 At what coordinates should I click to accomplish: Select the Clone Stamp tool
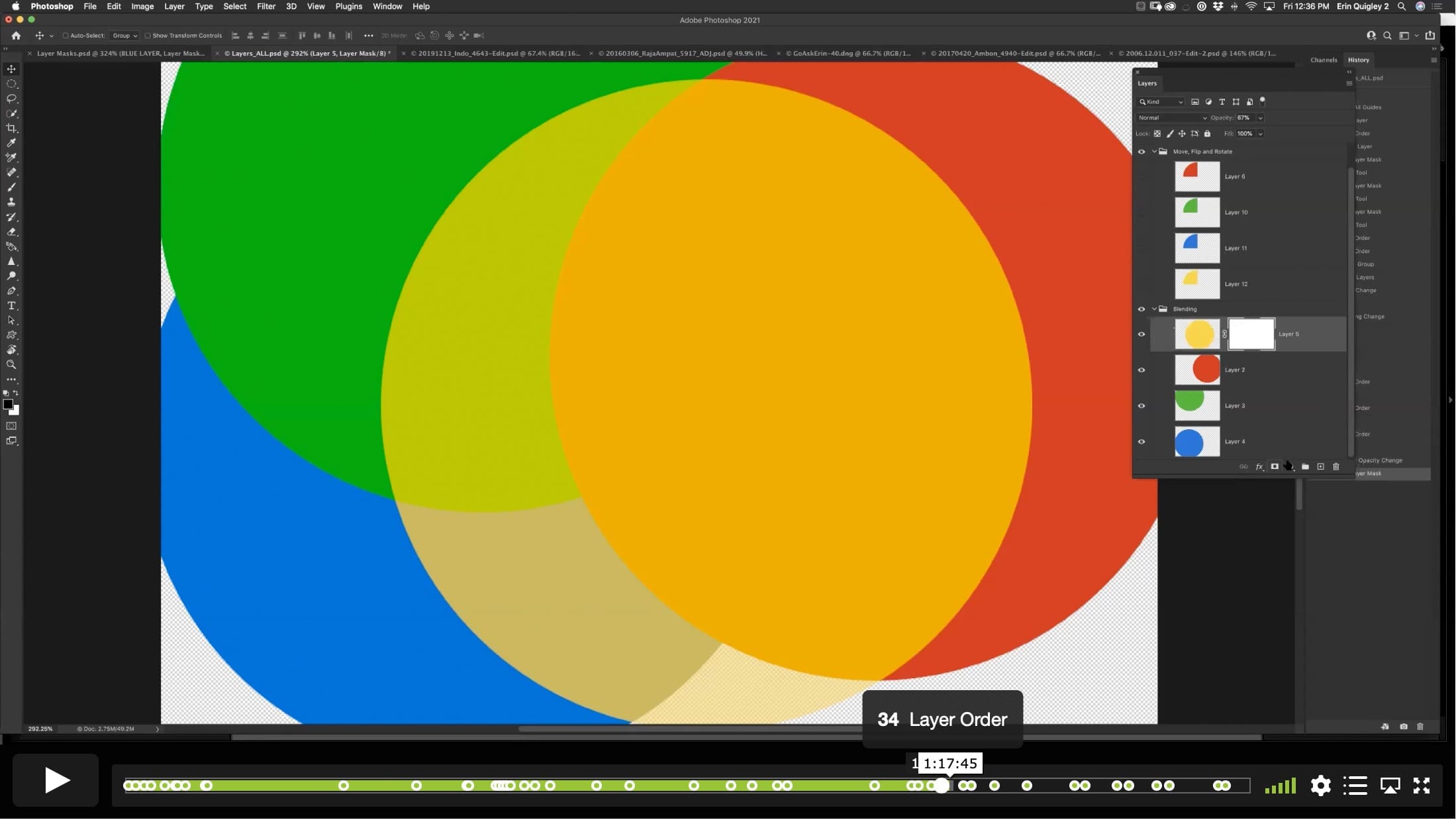click(x=11, y=202)
